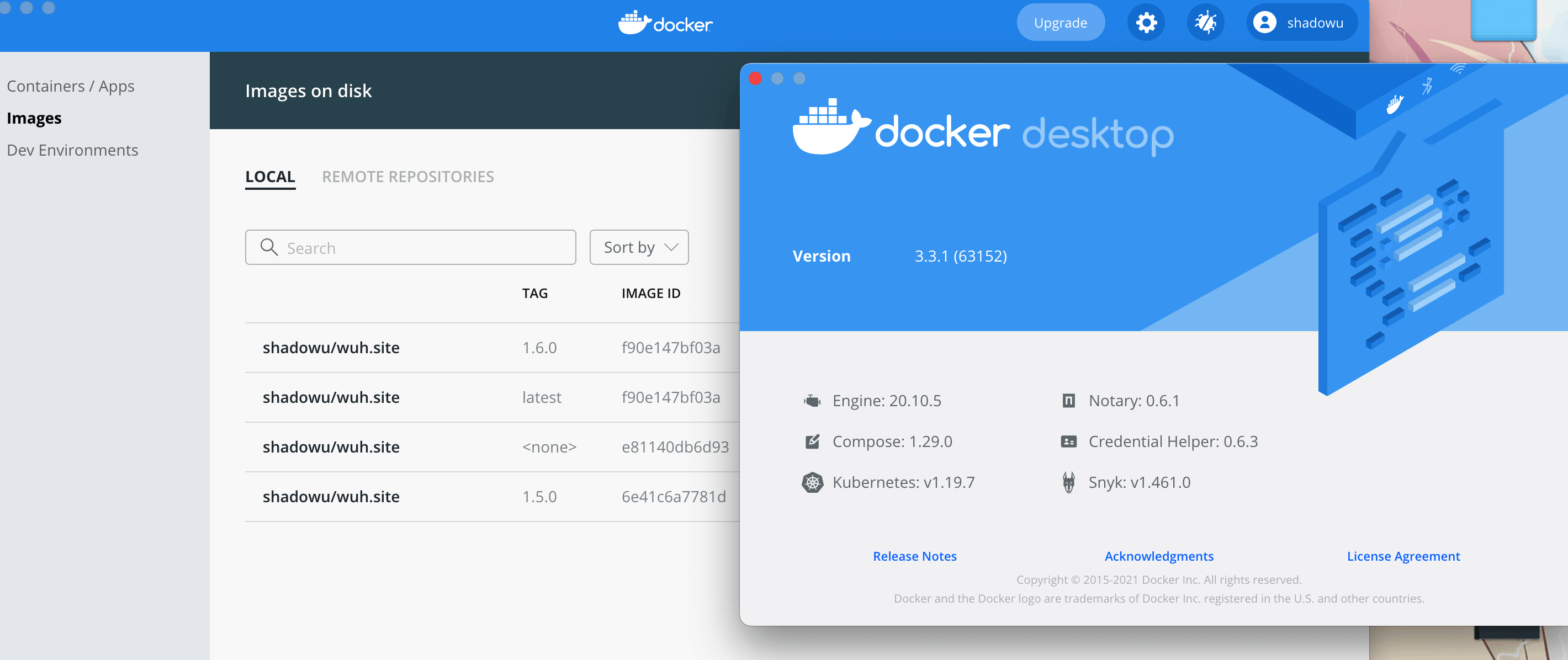
Task: Open the Troubleshoot bug icon
Action: coord(1206,23)
